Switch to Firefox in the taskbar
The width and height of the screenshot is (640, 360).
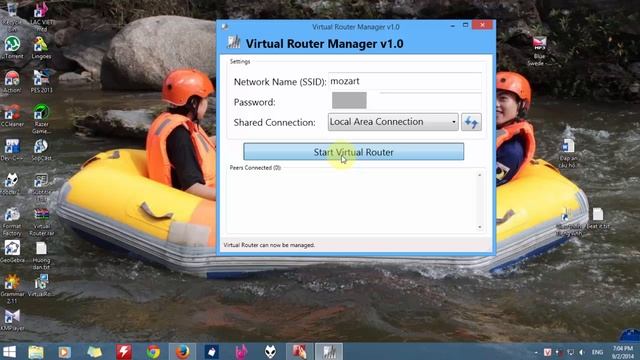coord(182,352)
